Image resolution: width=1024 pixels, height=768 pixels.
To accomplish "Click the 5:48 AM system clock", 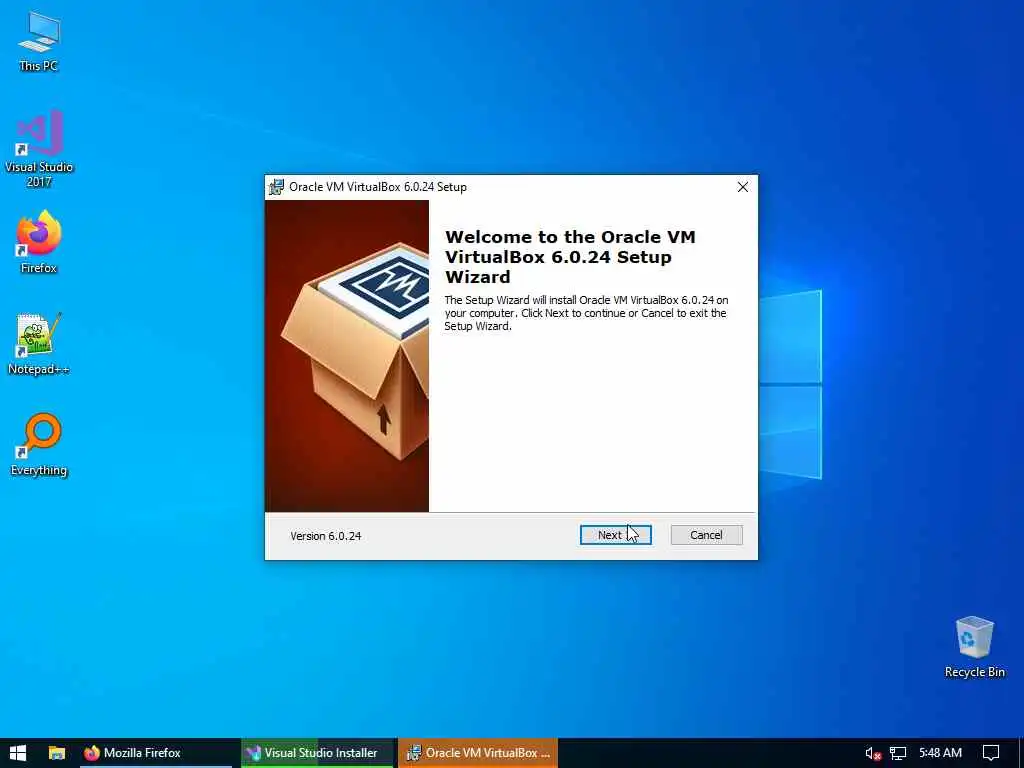I will [940, 753].
